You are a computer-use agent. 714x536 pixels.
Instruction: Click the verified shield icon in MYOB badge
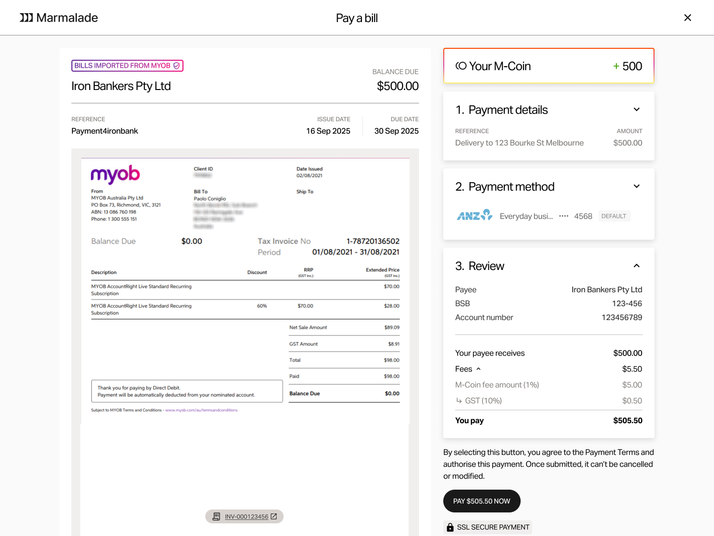pyautogui.click(x=177, y=66)
